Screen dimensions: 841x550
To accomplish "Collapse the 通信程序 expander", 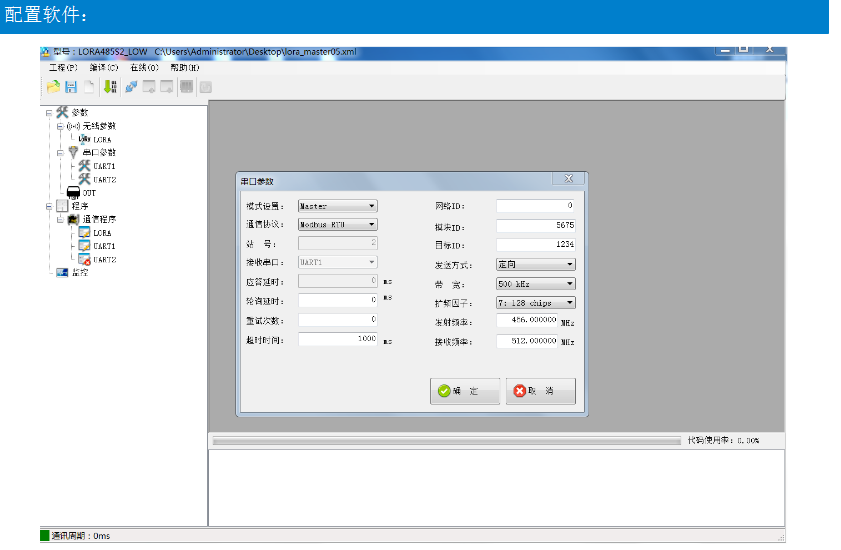I will click(60, 219).
